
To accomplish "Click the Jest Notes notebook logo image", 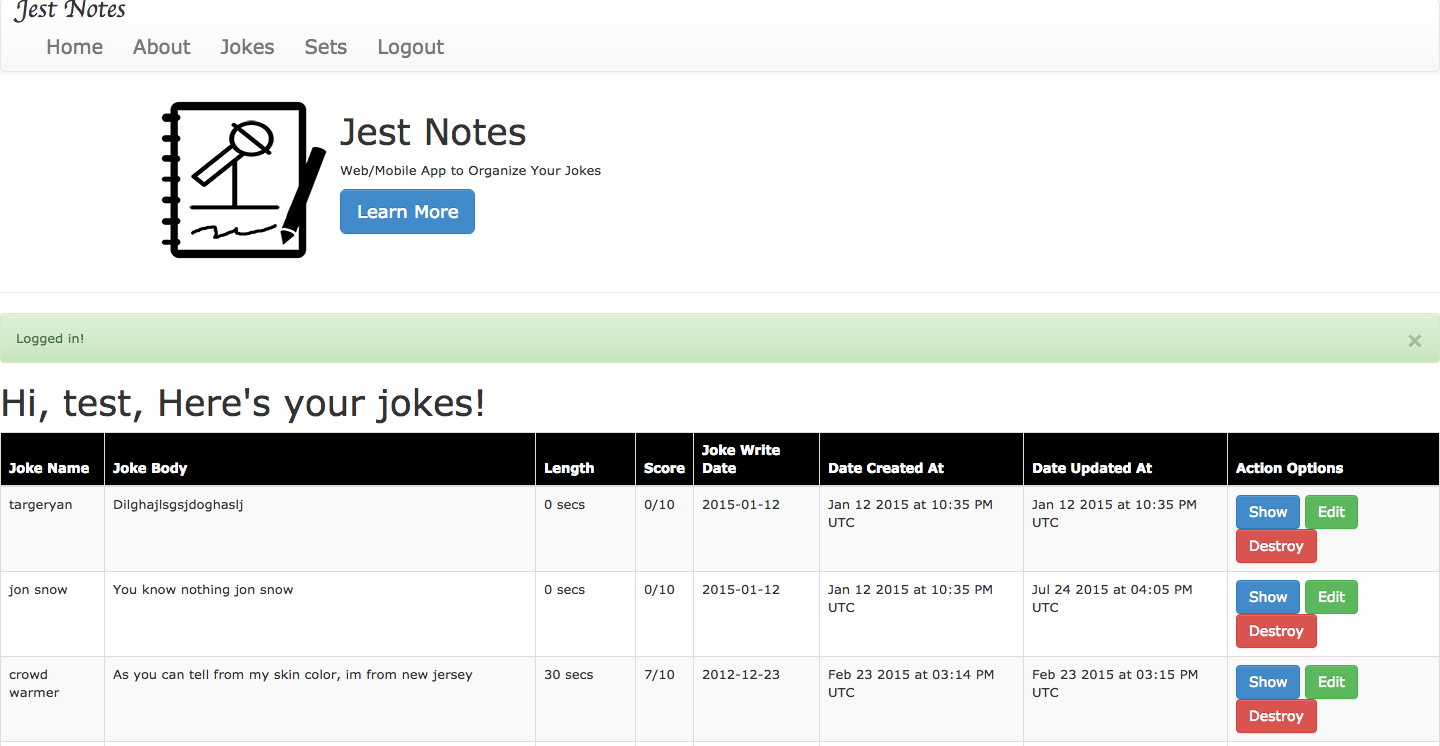I will point(244,180).
